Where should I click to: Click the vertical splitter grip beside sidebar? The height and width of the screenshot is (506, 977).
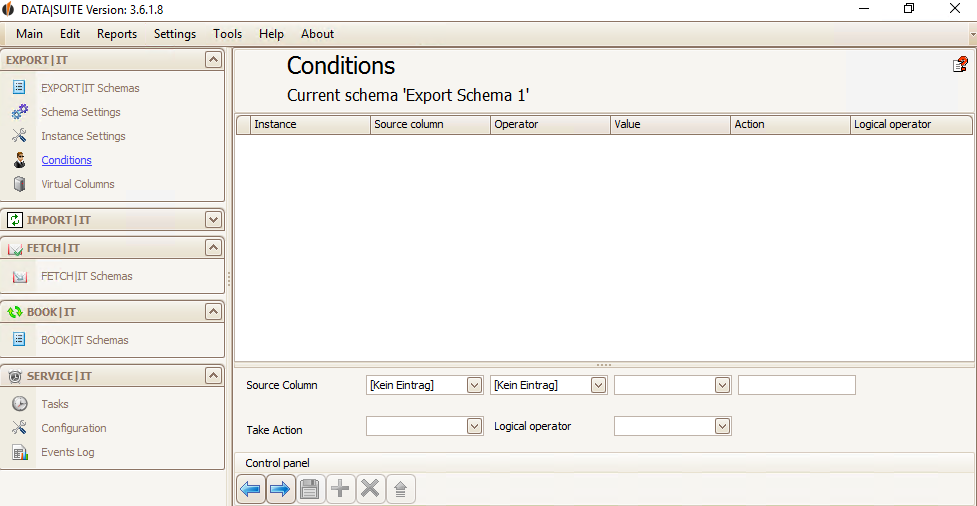pos(229,279)
